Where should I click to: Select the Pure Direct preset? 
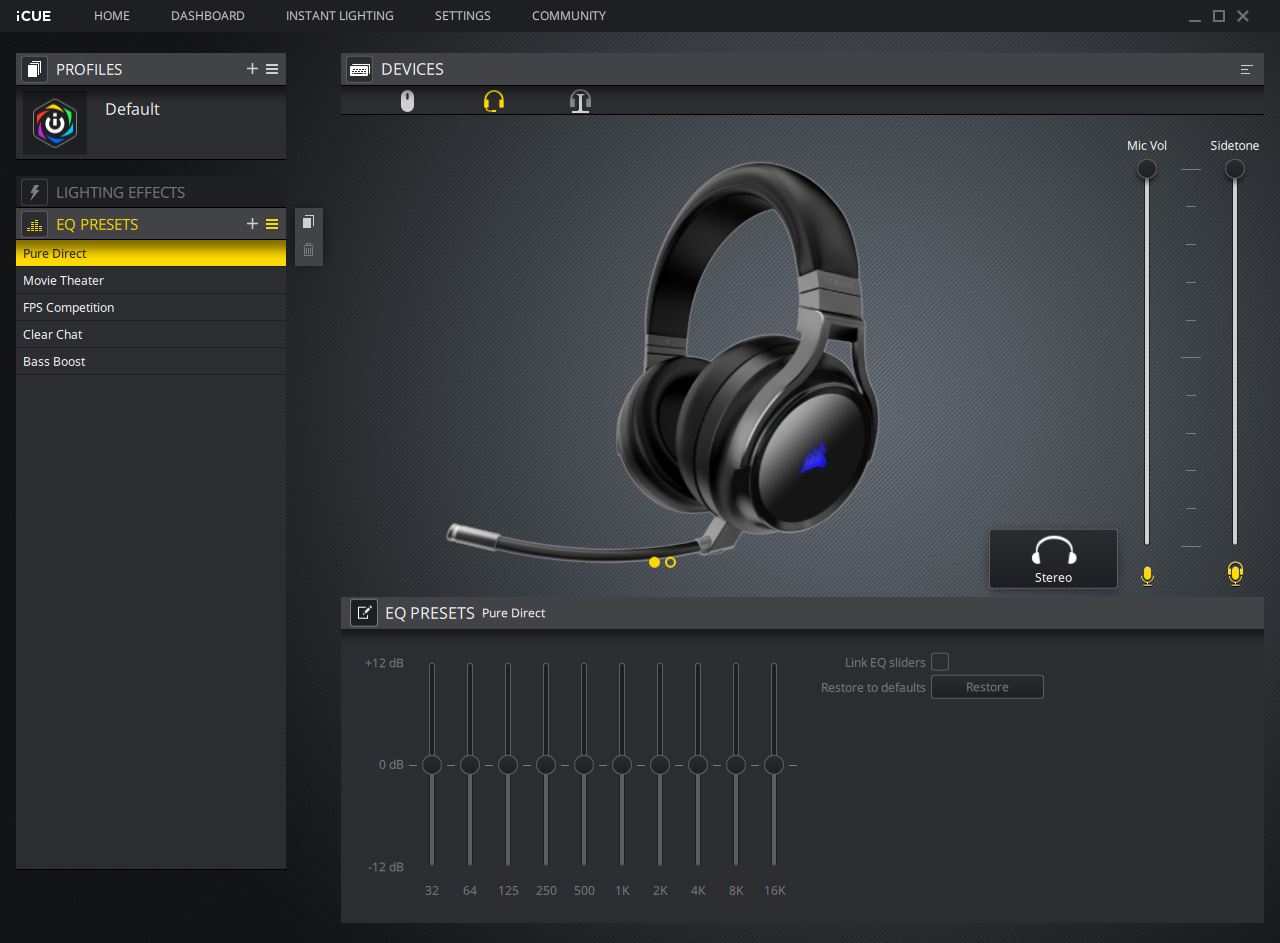tap(151, 253)
